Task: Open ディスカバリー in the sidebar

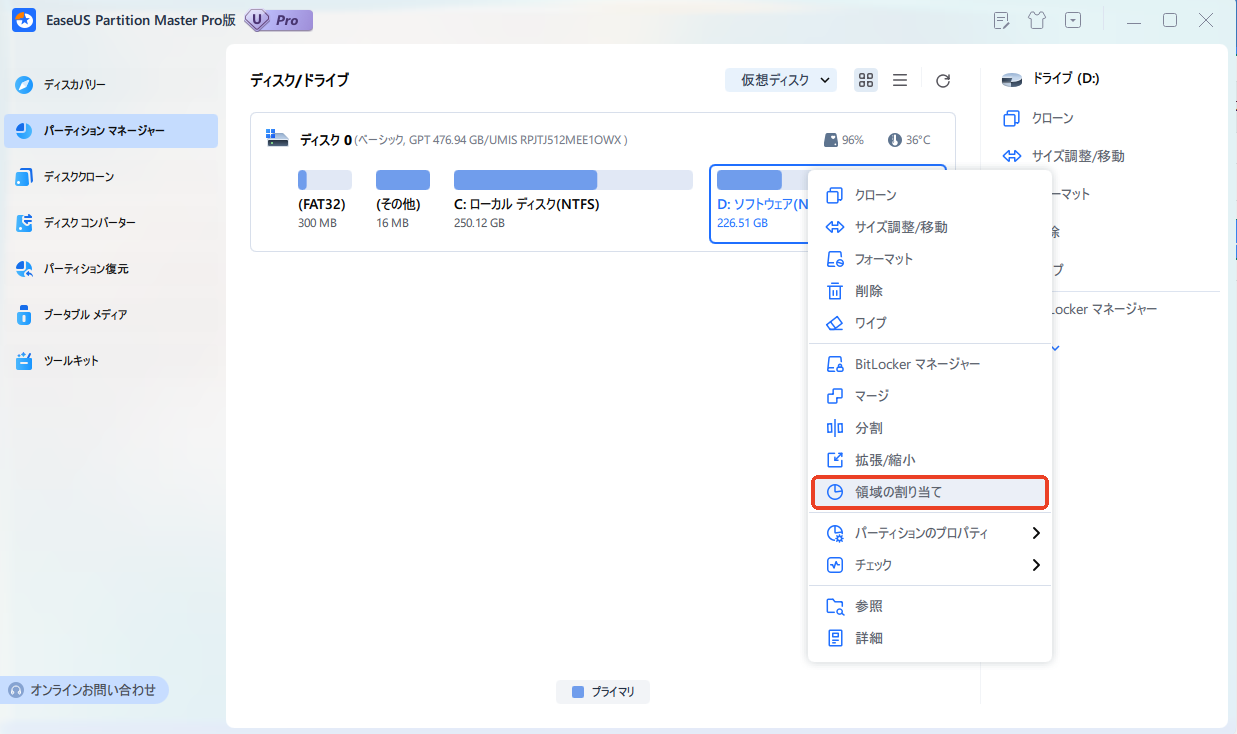Action: (74, 85)
